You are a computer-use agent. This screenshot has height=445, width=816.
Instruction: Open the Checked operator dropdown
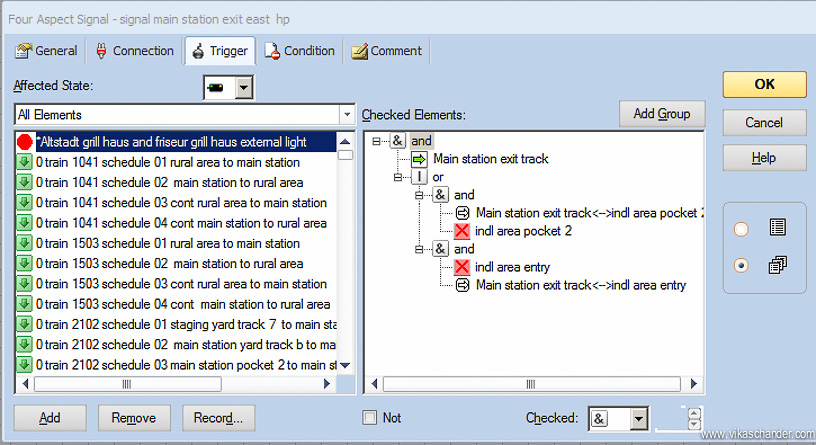[x=639, y=418]
